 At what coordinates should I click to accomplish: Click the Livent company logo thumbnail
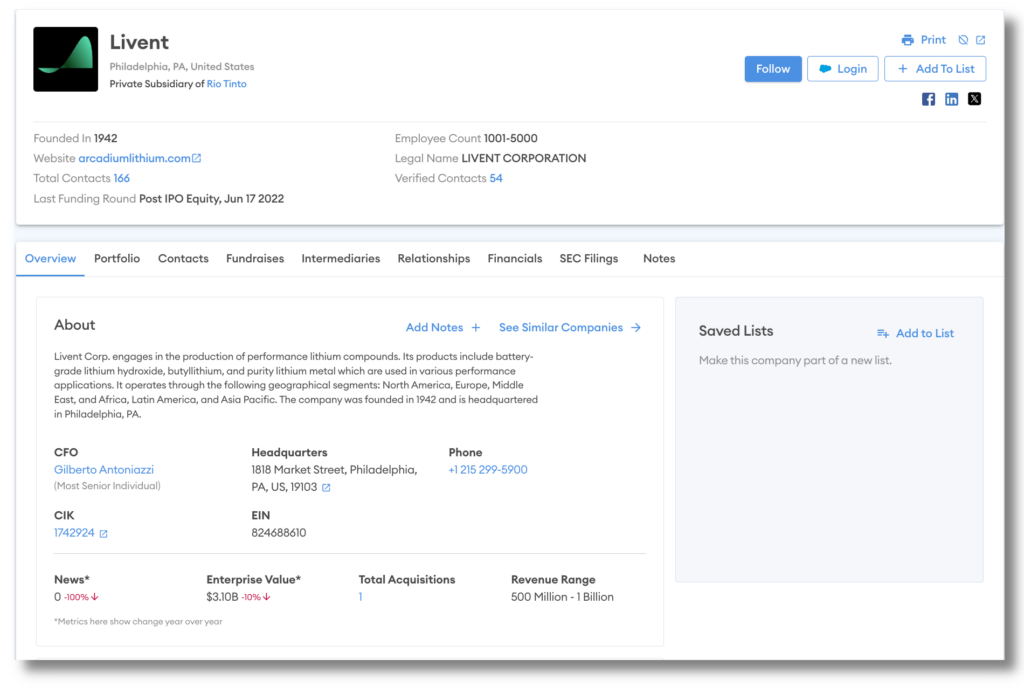pos(65,59)
